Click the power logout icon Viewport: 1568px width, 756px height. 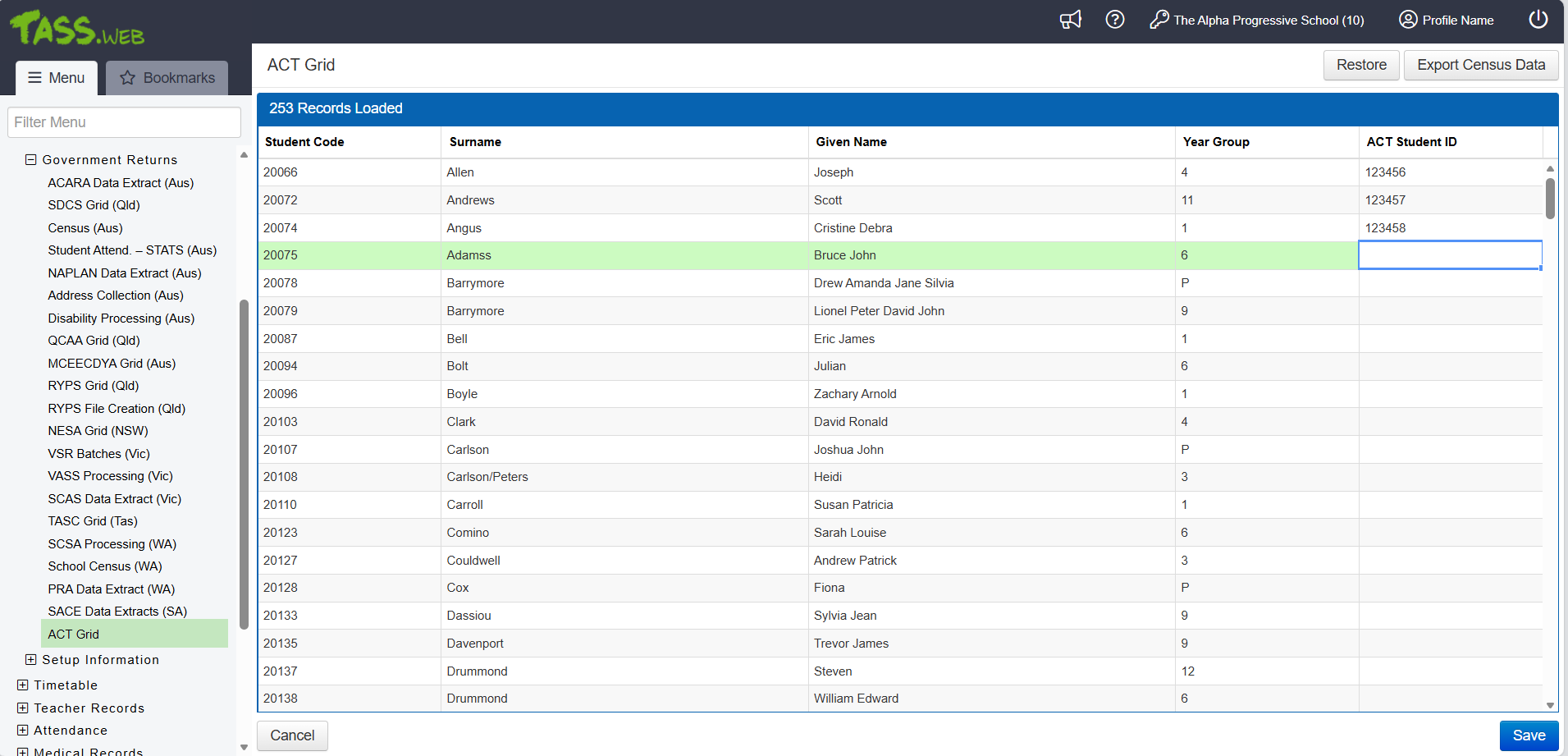(x=1538, y=20)
